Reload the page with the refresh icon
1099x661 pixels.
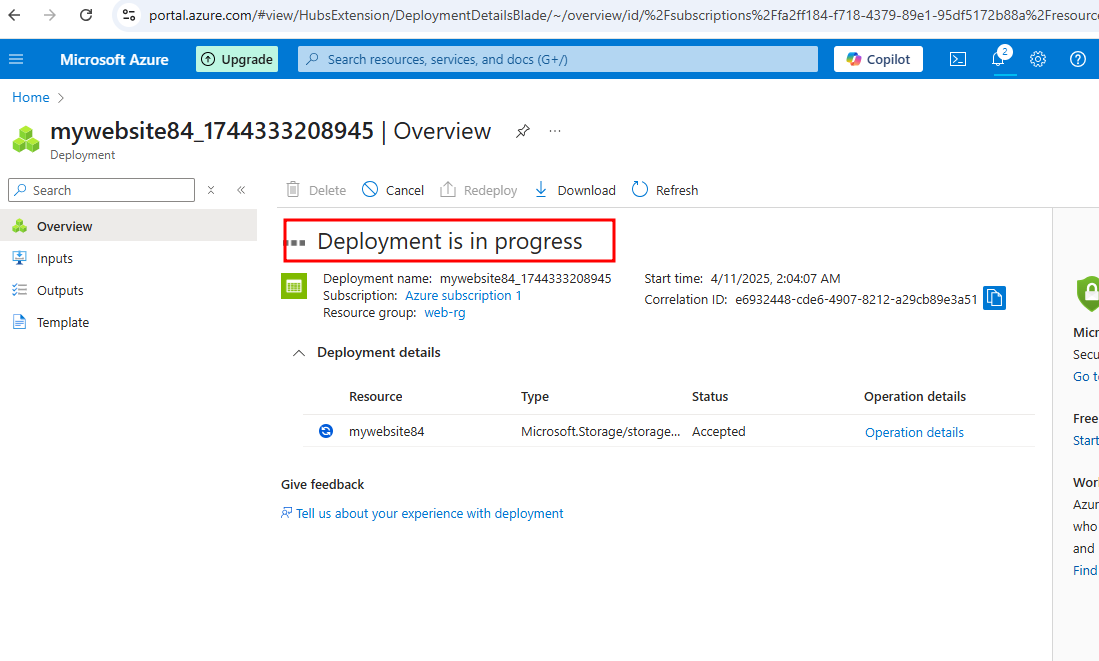(86, 15)
